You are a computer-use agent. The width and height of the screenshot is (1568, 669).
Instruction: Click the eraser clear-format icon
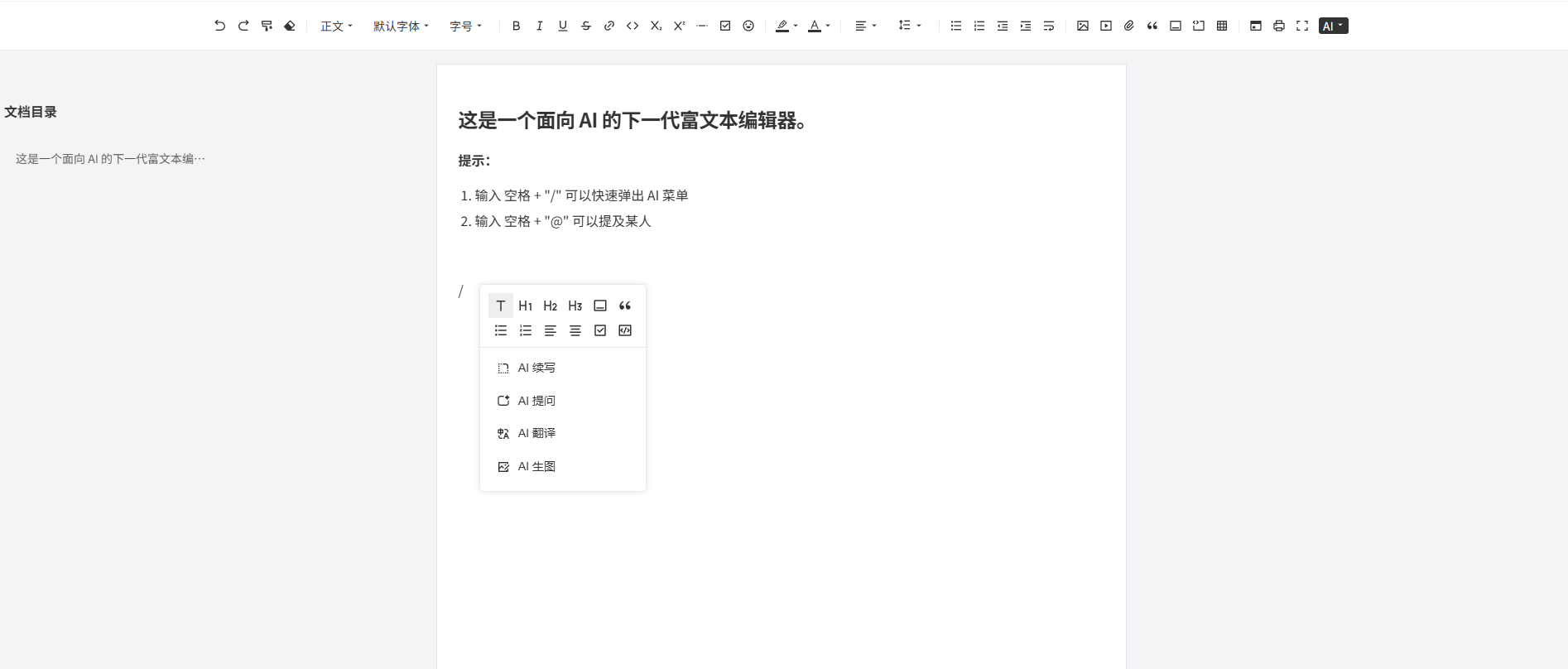click(290, 26)
